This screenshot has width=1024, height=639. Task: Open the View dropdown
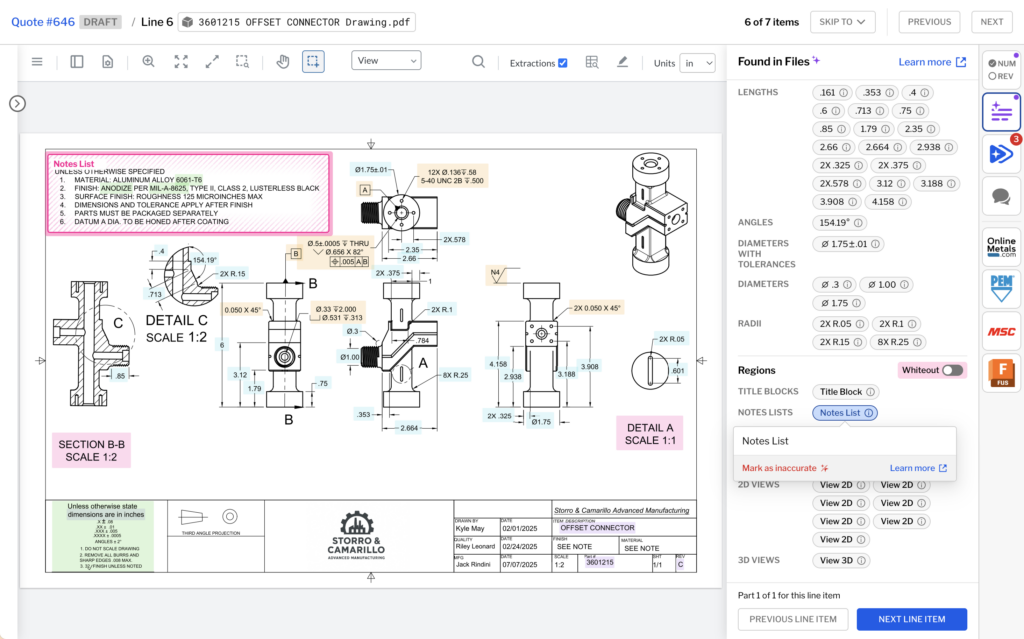pyautogui.click(x=386, y=61)
